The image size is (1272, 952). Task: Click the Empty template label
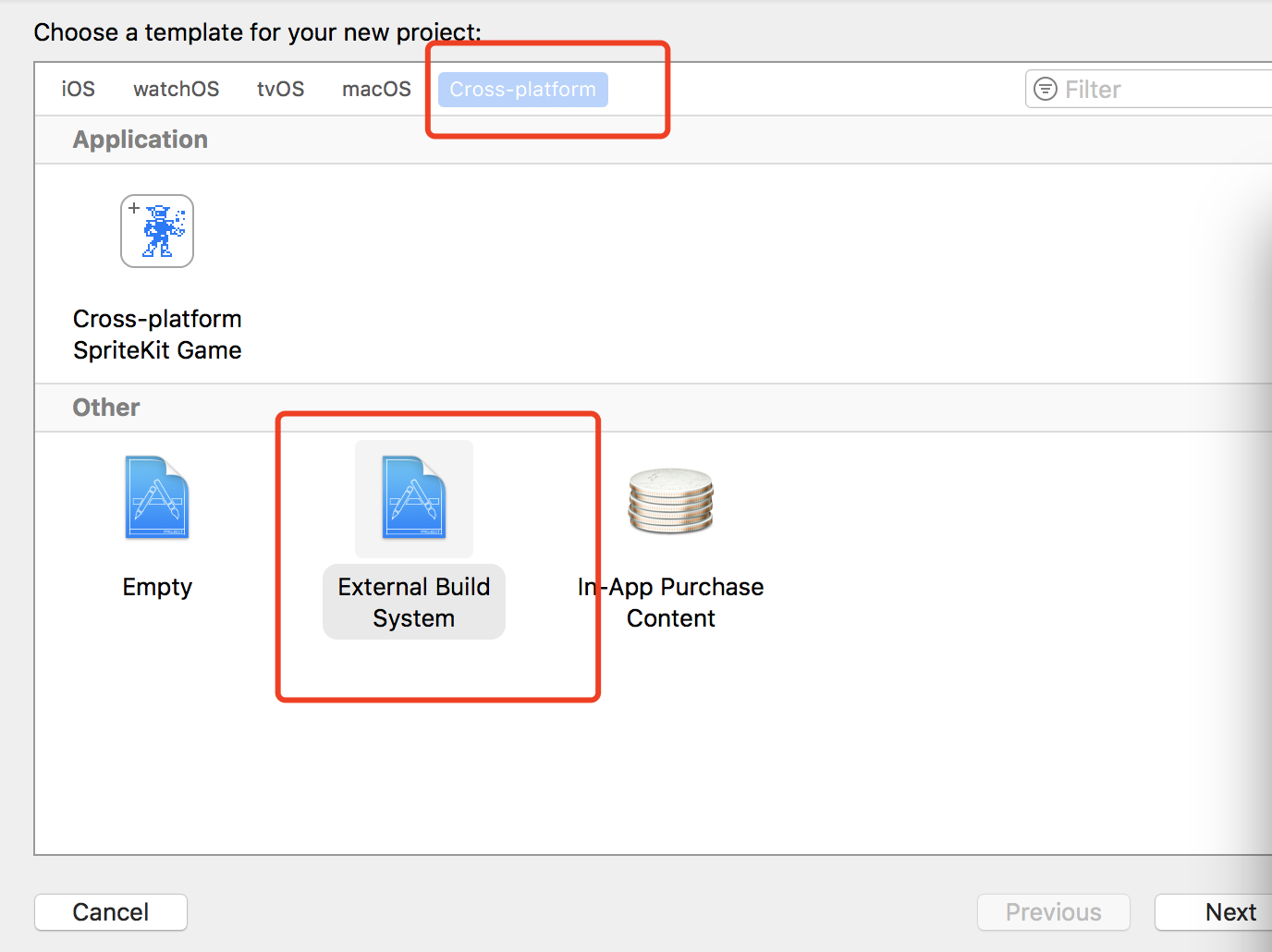point(157,587)
